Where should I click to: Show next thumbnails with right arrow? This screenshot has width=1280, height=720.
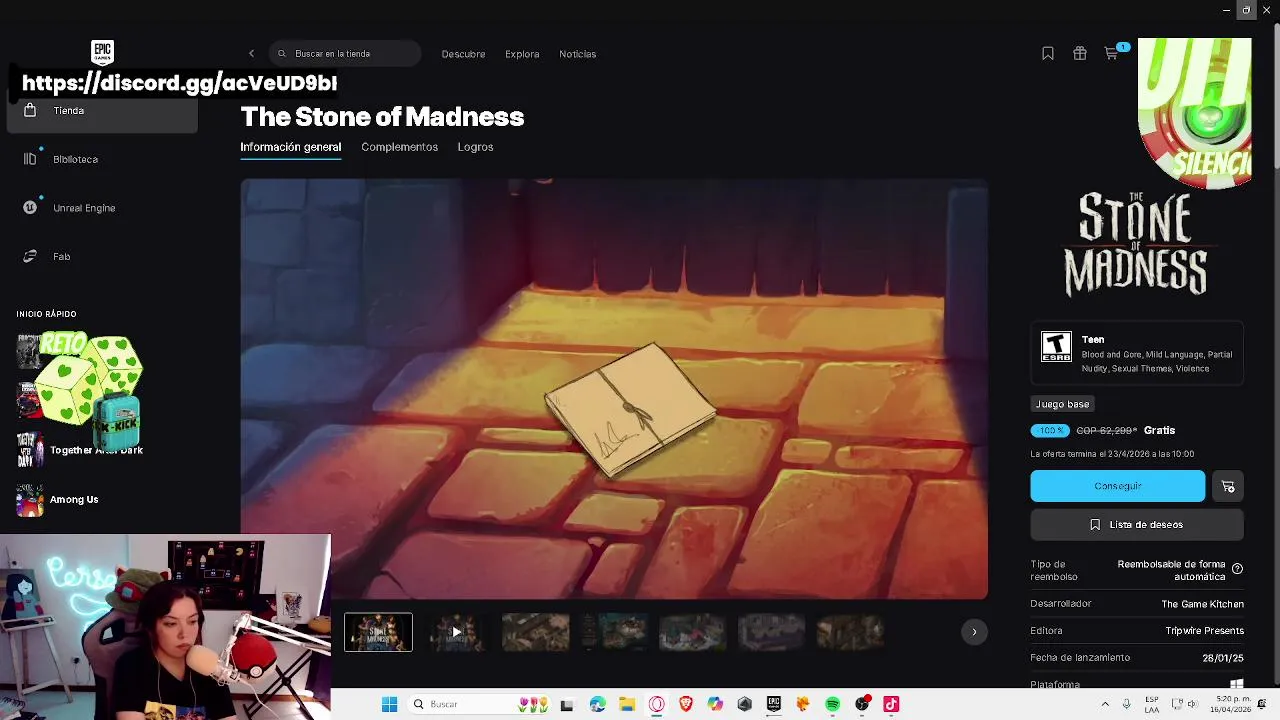pos(974,632)
